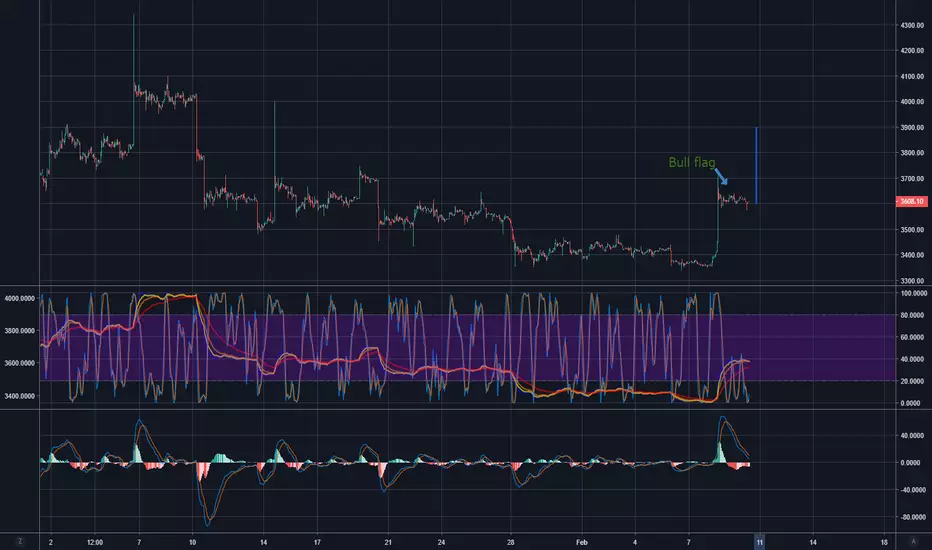This screenshot has width=932, height=550.
Task: Click the 17 date label on time axis
Action: 317,542
